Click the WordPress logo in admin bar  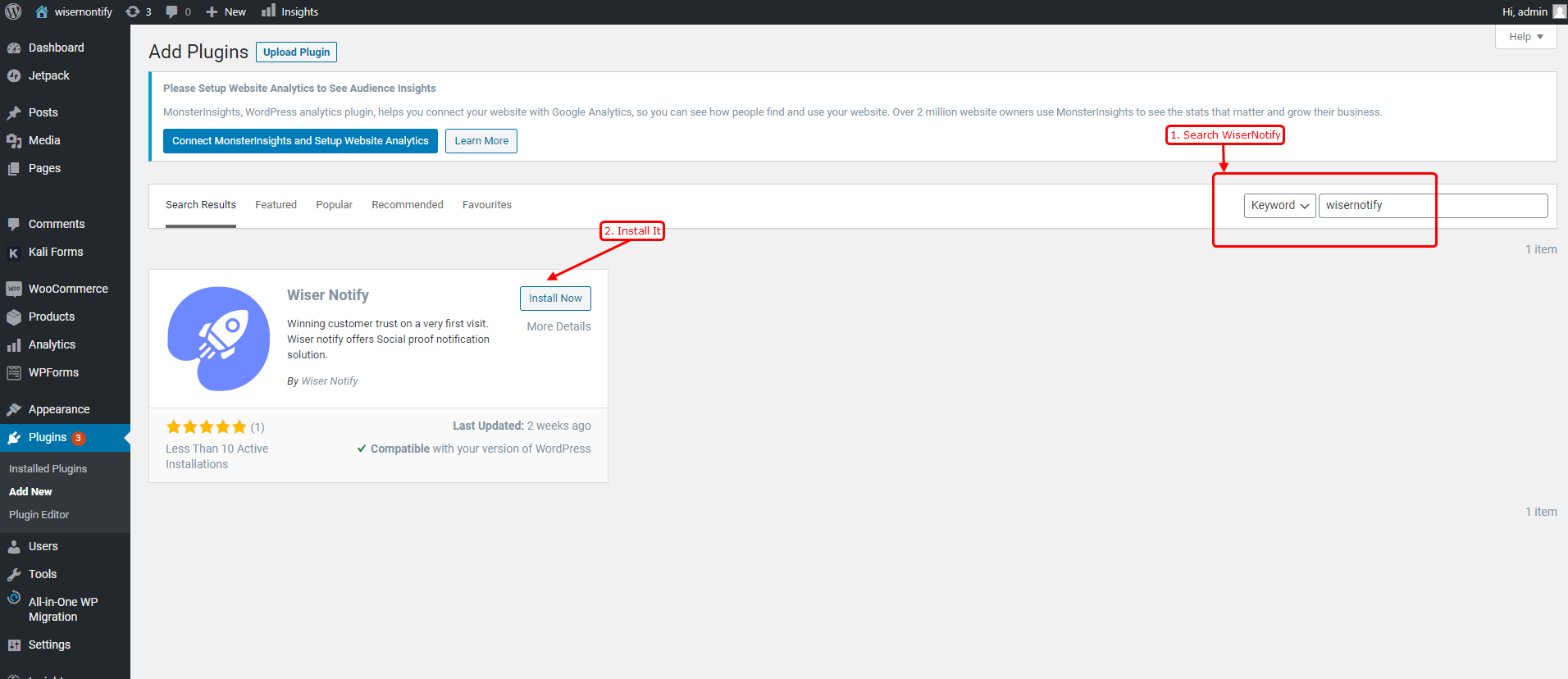pyautogui.click(x=13, y=11)
